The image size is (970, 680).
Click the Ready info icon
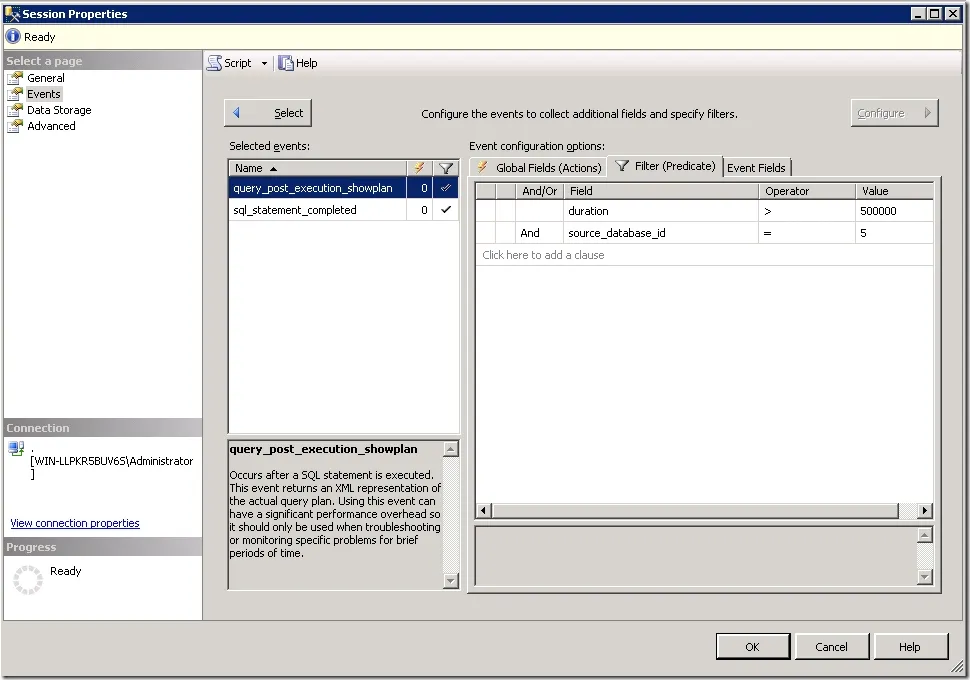point(12,37)
